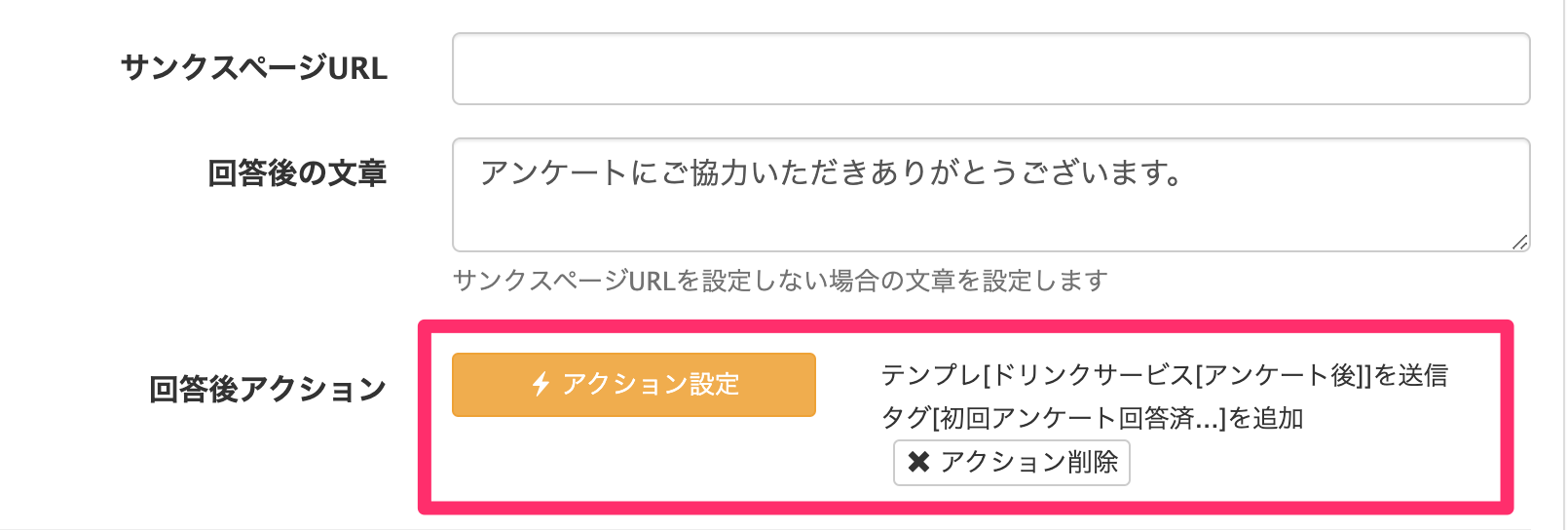Click the サンクスページURL field label
The height and width of the screenshot is (530, 1568).
(x=254, y=68)
